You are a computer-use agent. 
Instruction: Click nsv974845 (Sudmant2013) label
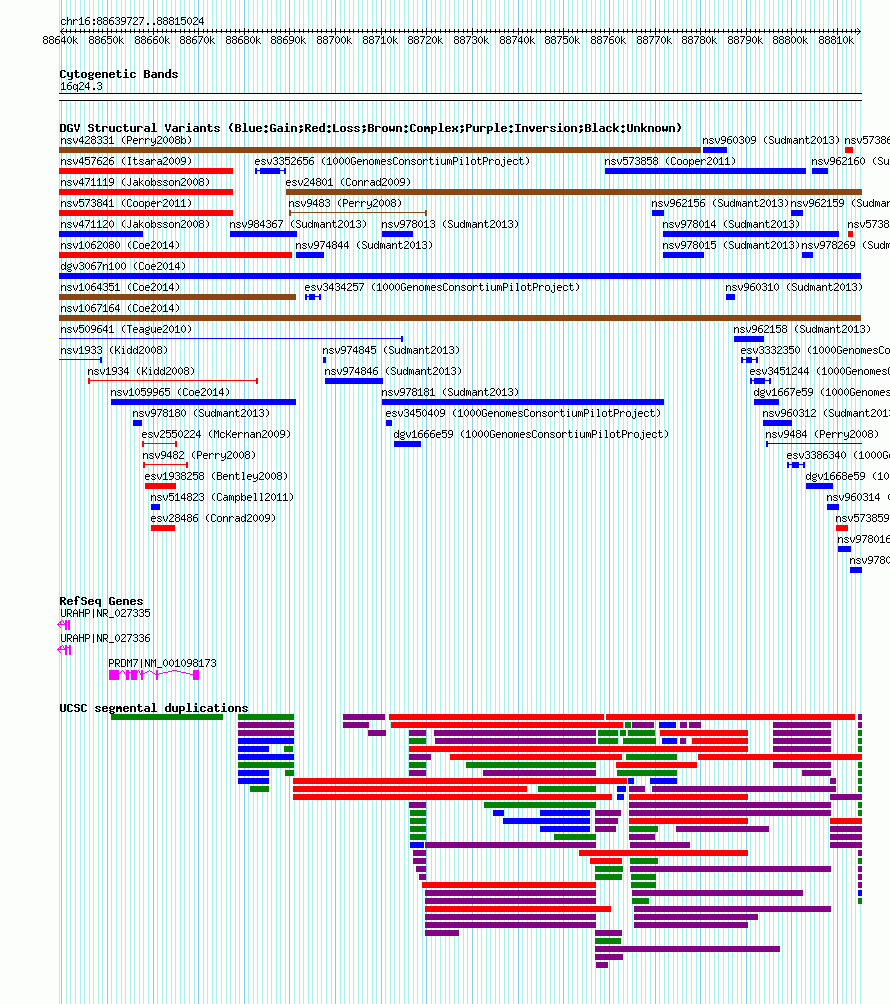[x=391, y=350]
